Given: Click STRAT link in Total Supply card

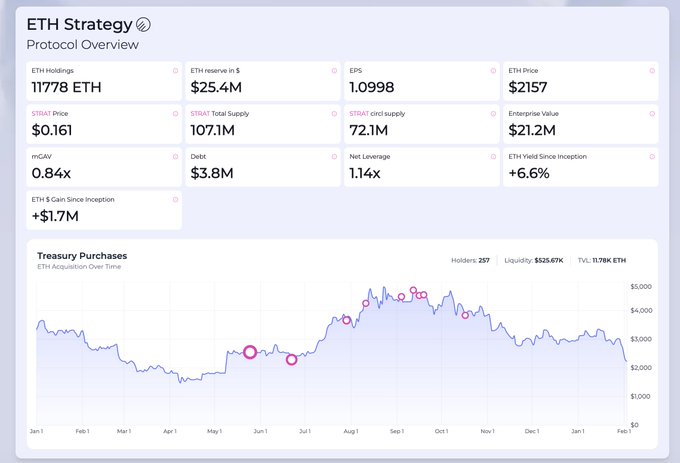Looking at the screenshot, I should [x=199, y=114].
